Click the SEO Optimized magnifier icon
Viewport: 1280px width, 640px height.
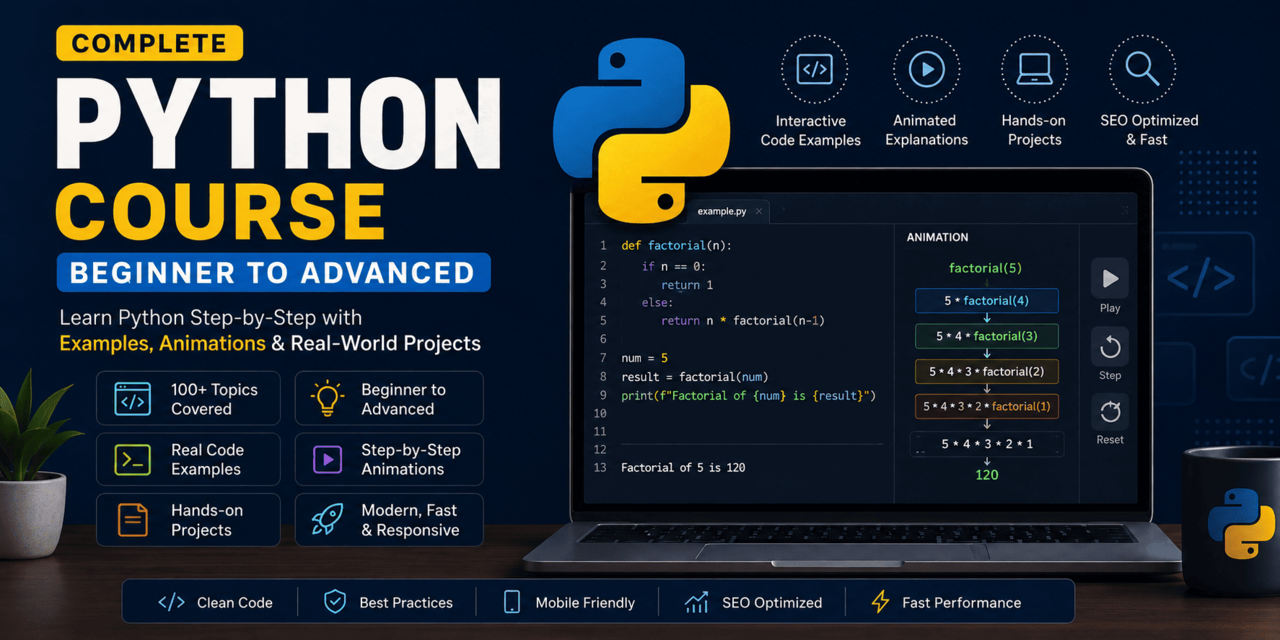[1142, 69]
